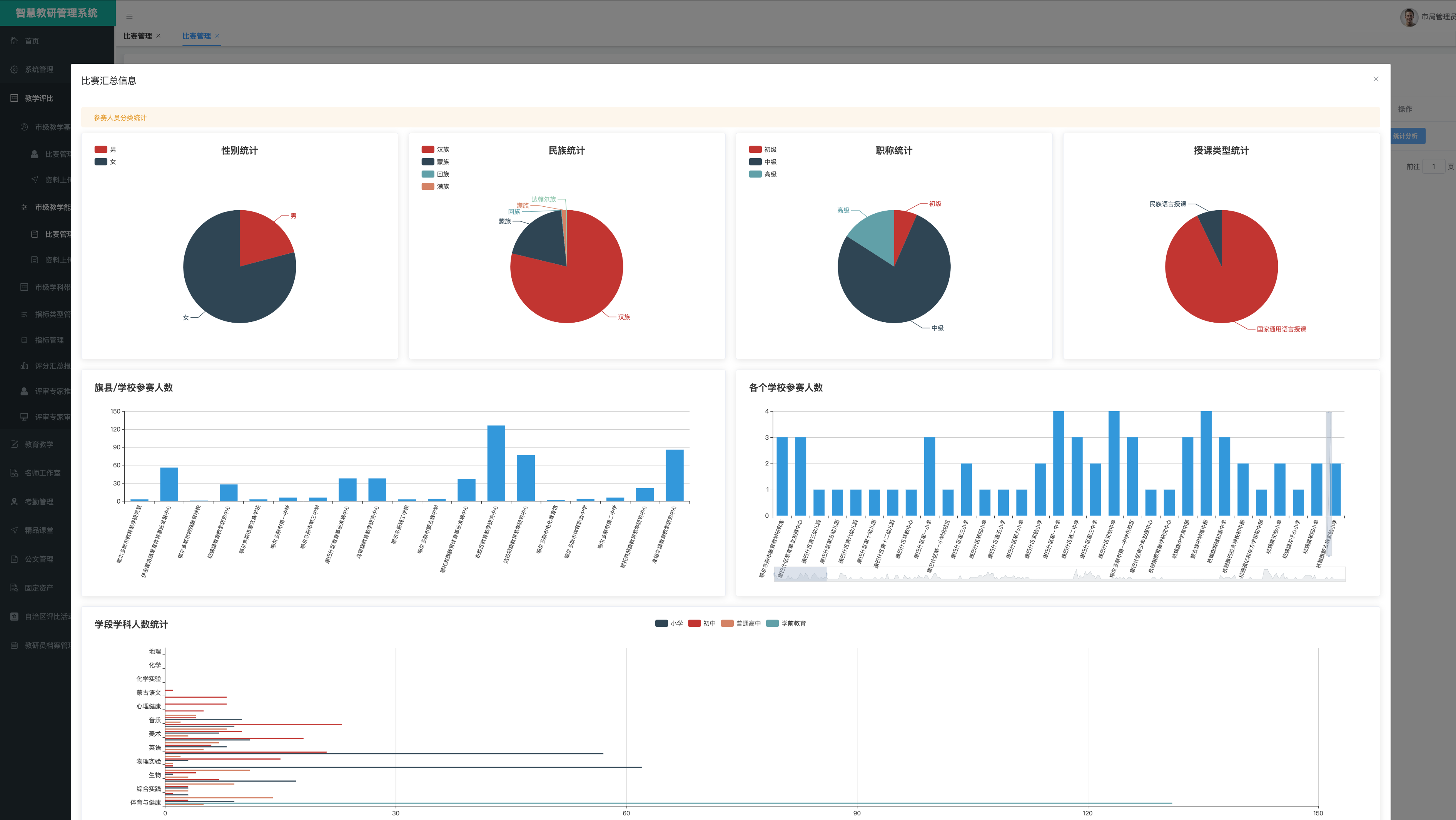Screen dimensions: 1456x820
Task: Click the data zoom slider under school chart
Action: point(800,574)
